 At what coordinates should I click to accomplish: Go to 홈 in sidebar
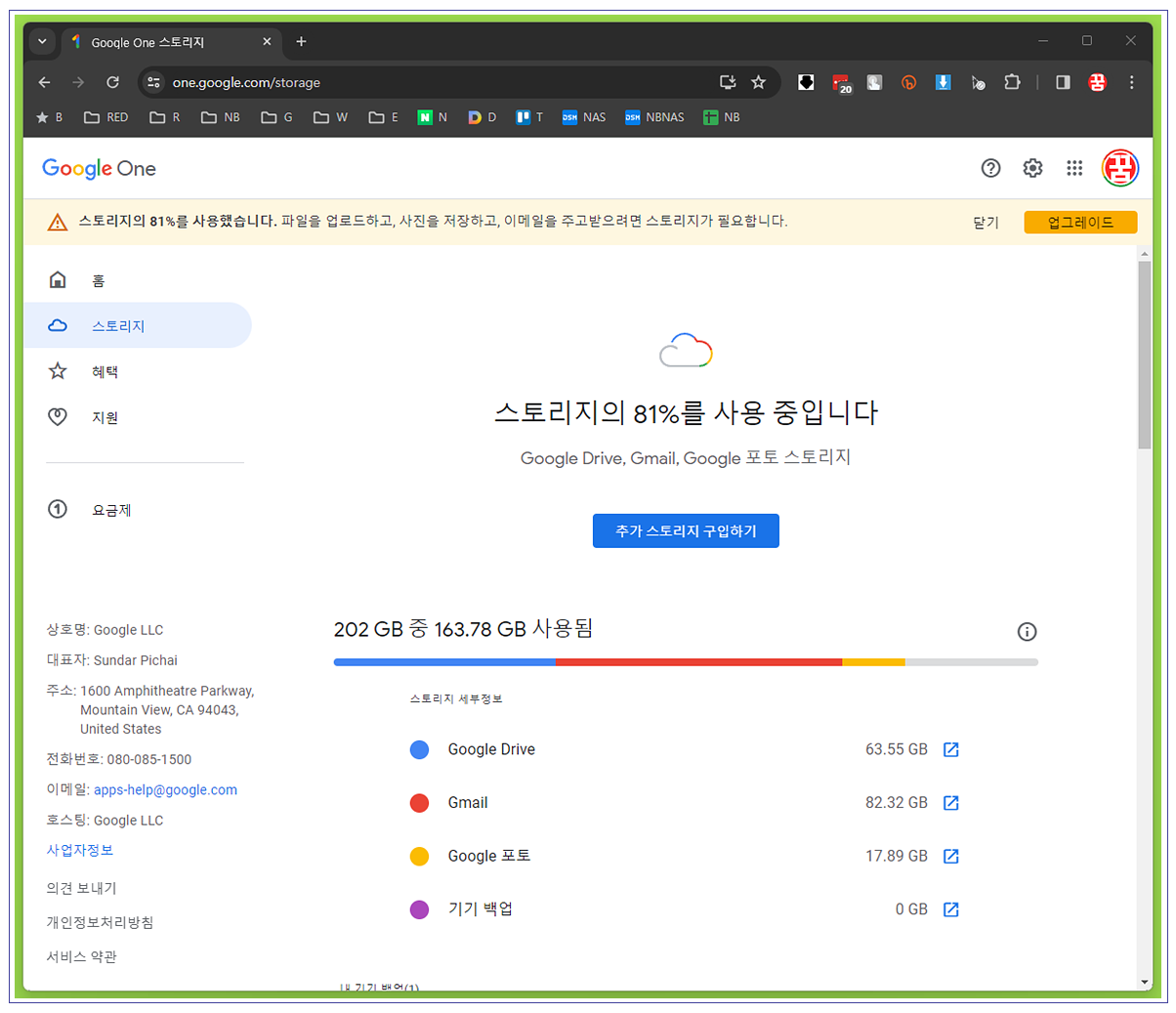click(x=138, y=280)
